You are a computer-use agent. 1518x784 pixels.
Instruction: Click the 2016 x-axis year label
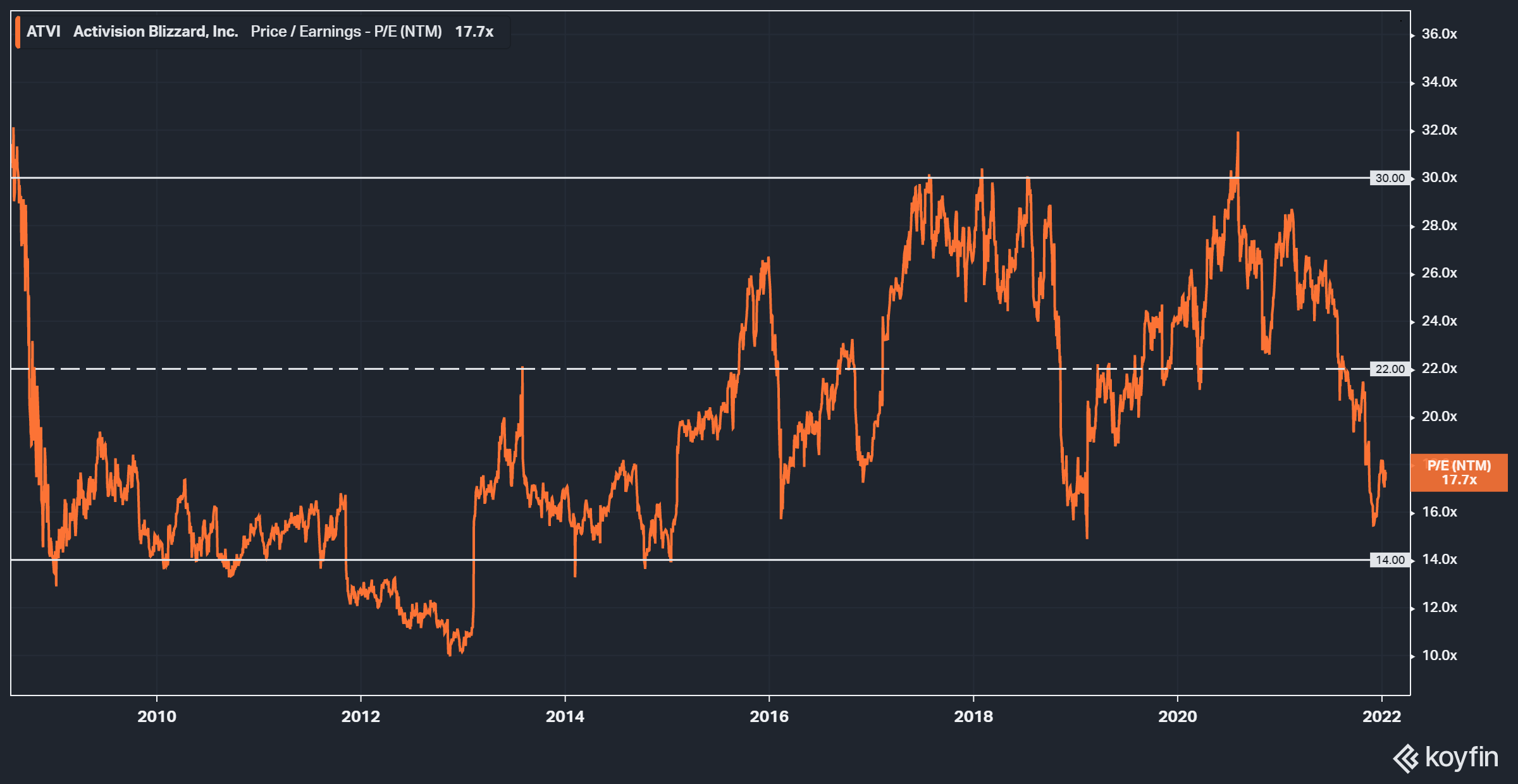coord(769,717)
